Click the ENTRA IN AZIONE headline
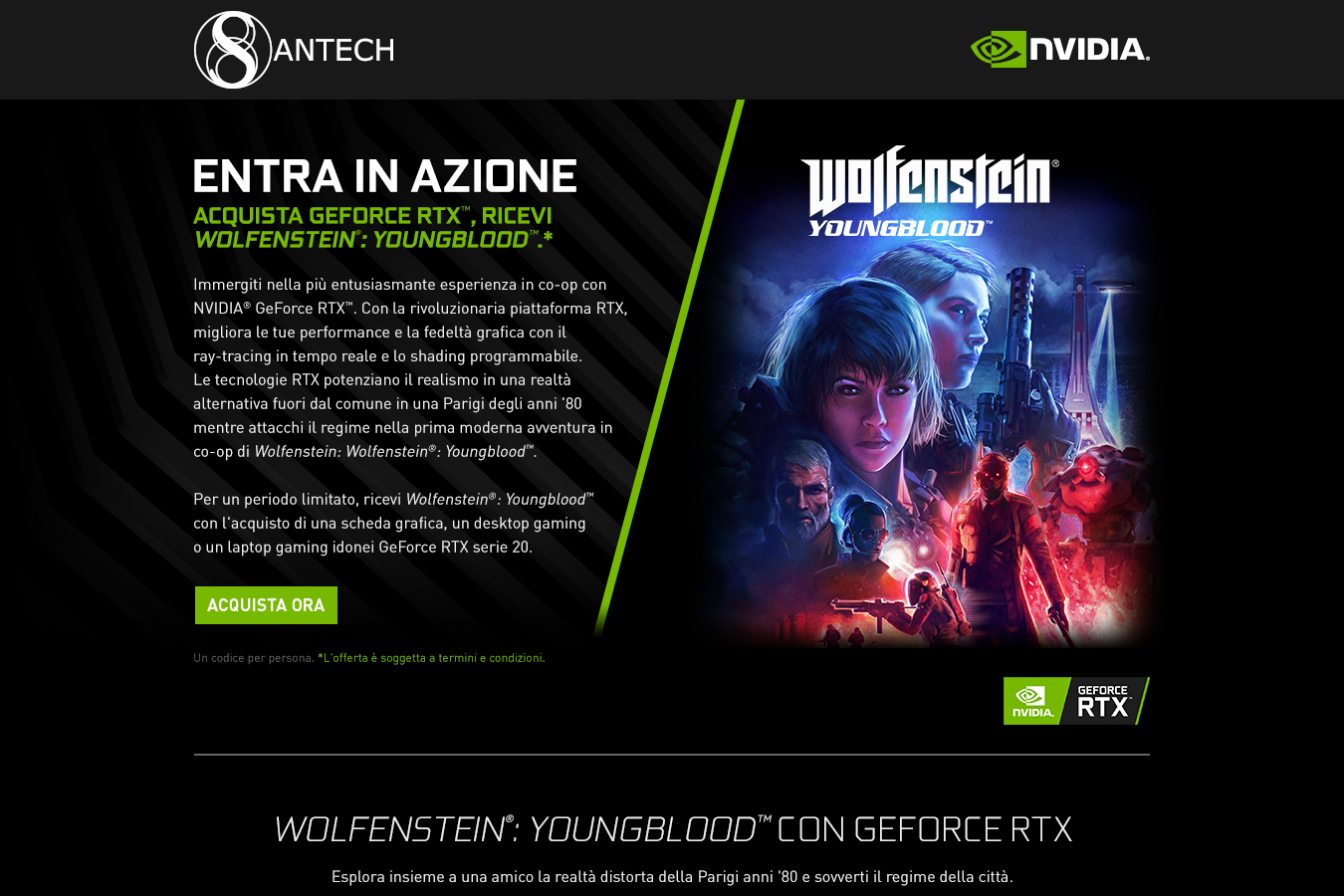The height and width of the screenshot is (896, 1344). pos(385,176)
